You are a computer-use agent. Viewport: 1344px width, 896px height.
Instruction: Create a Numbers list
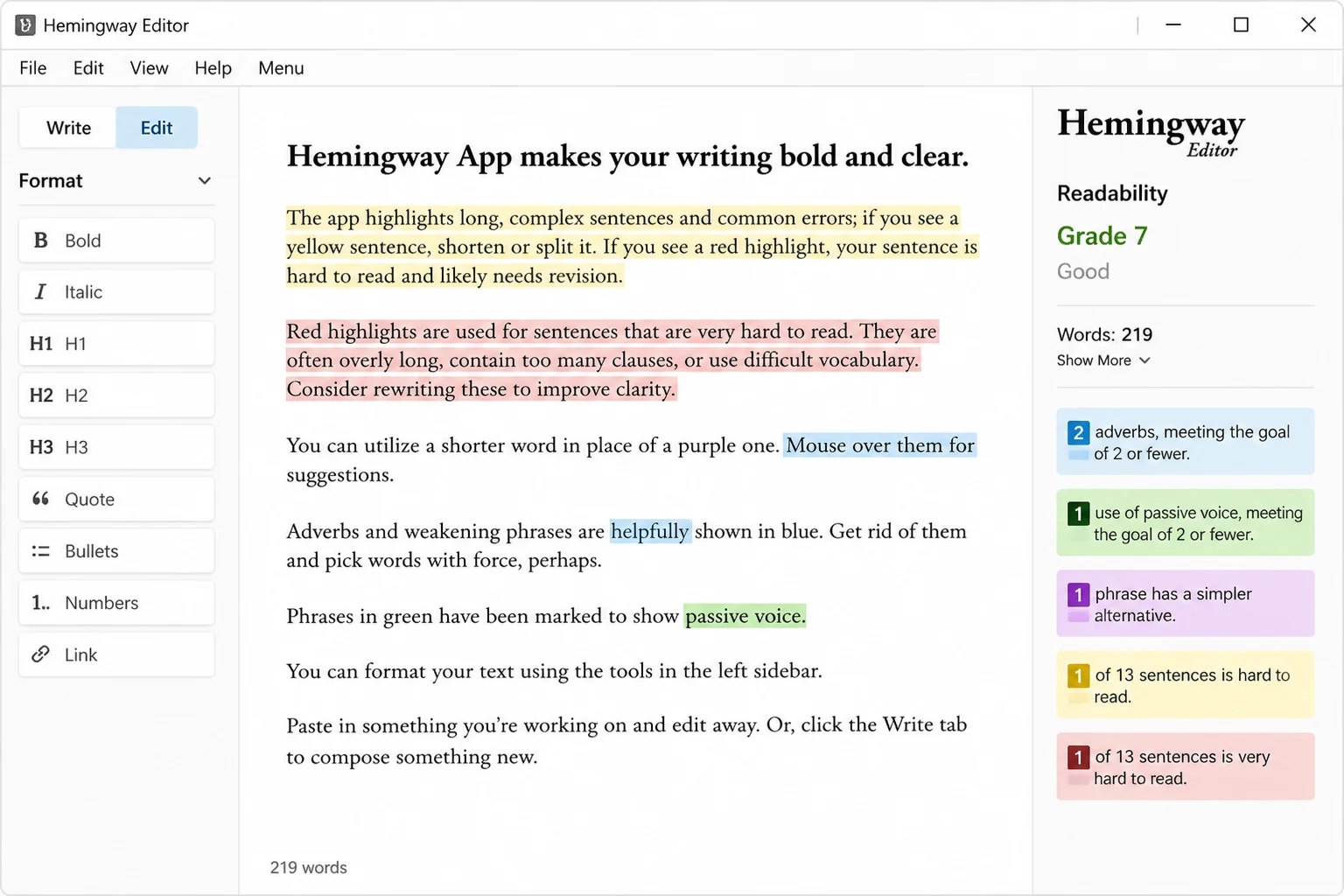click(116, 603)
